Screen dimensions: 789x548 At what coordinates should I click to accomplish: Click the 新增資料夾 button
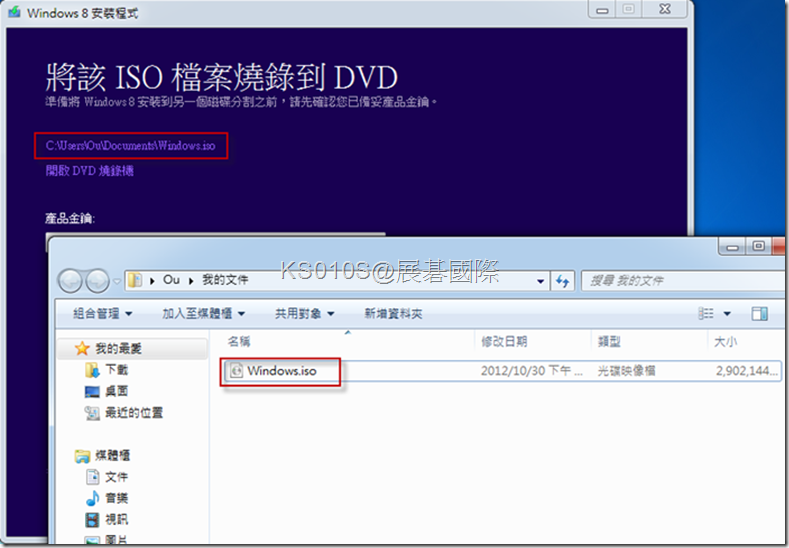pos(393,314)
